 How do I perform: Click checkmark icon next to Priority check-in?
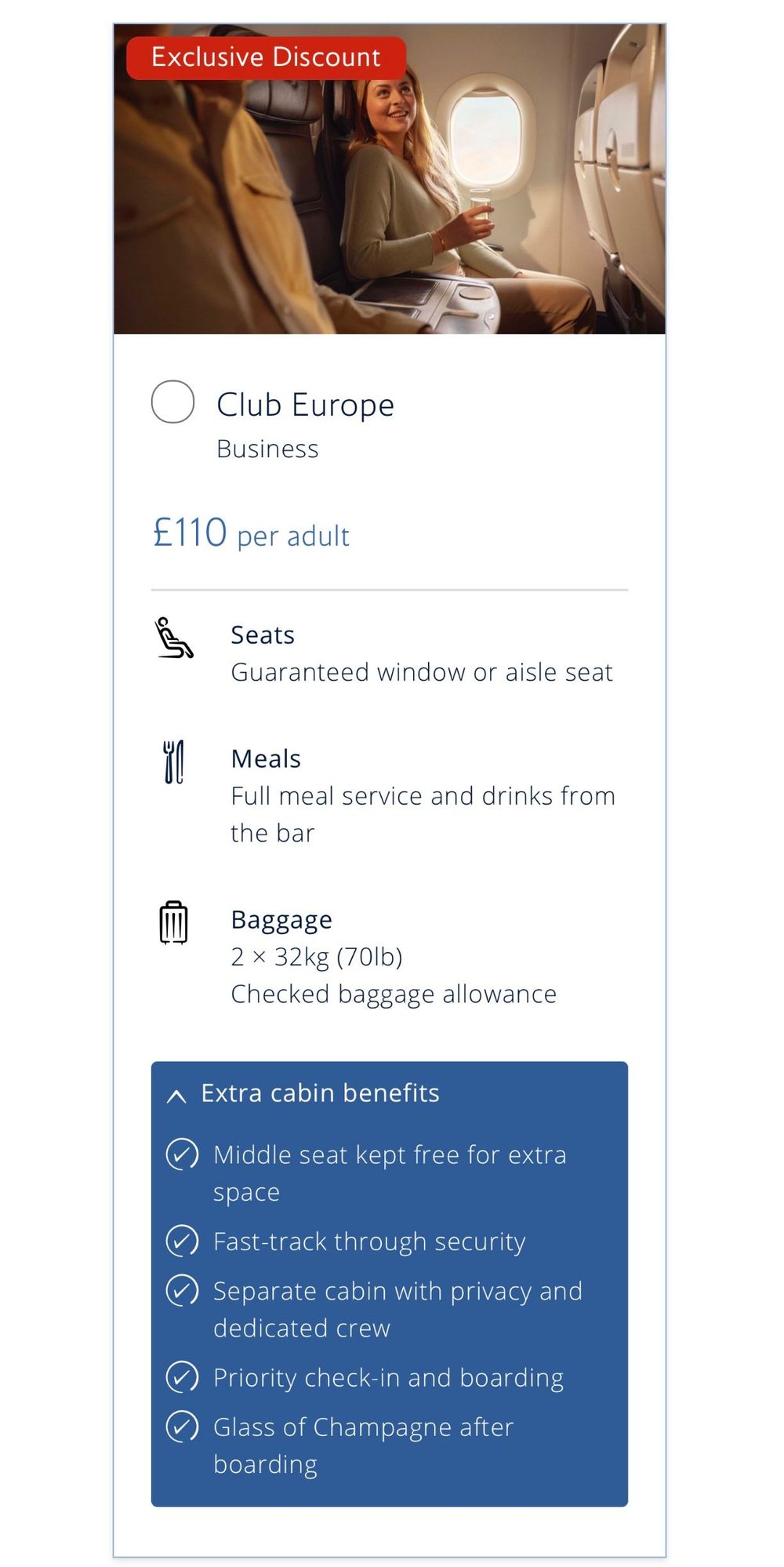pos(182,1378)
